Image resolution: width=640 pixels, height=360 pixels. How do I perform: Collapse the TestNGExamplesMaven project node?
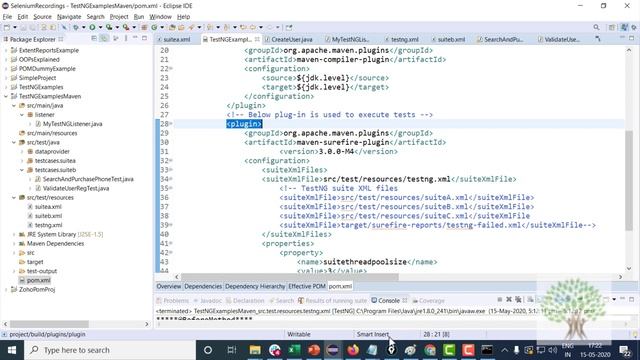(6, 96)
